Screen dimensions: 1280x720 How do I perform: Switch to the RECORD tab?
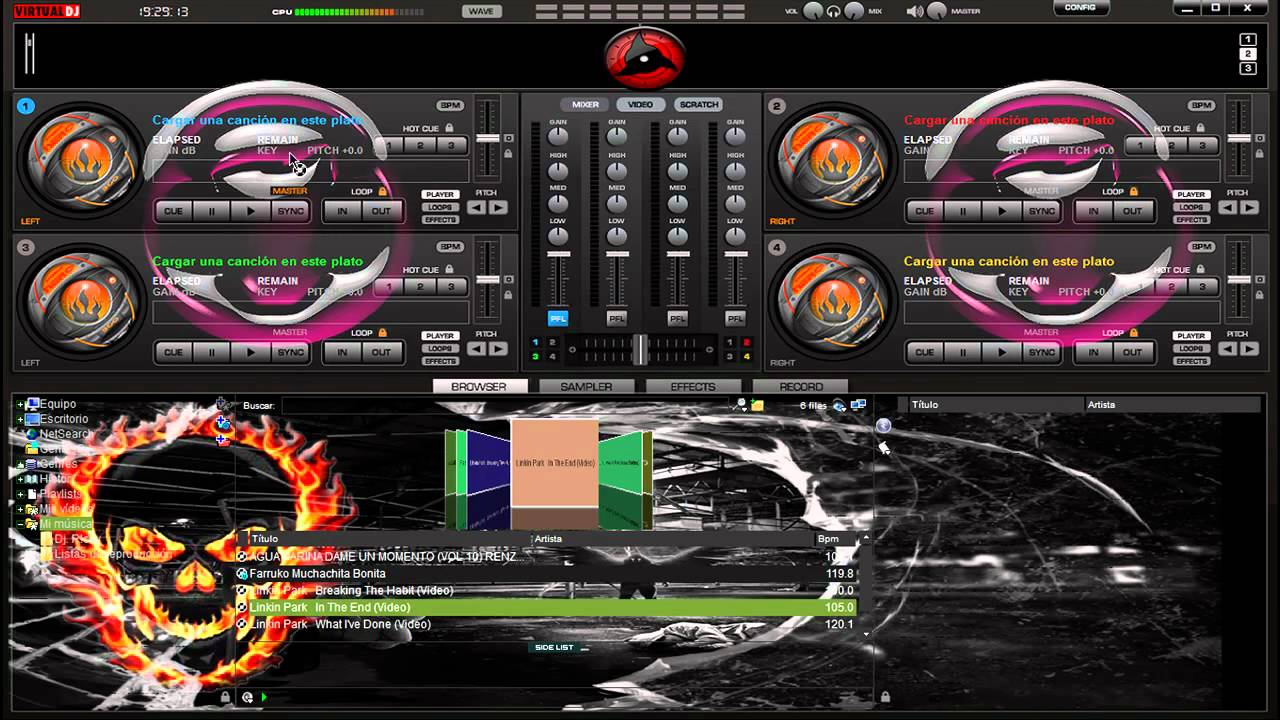[x=801, y=387]
